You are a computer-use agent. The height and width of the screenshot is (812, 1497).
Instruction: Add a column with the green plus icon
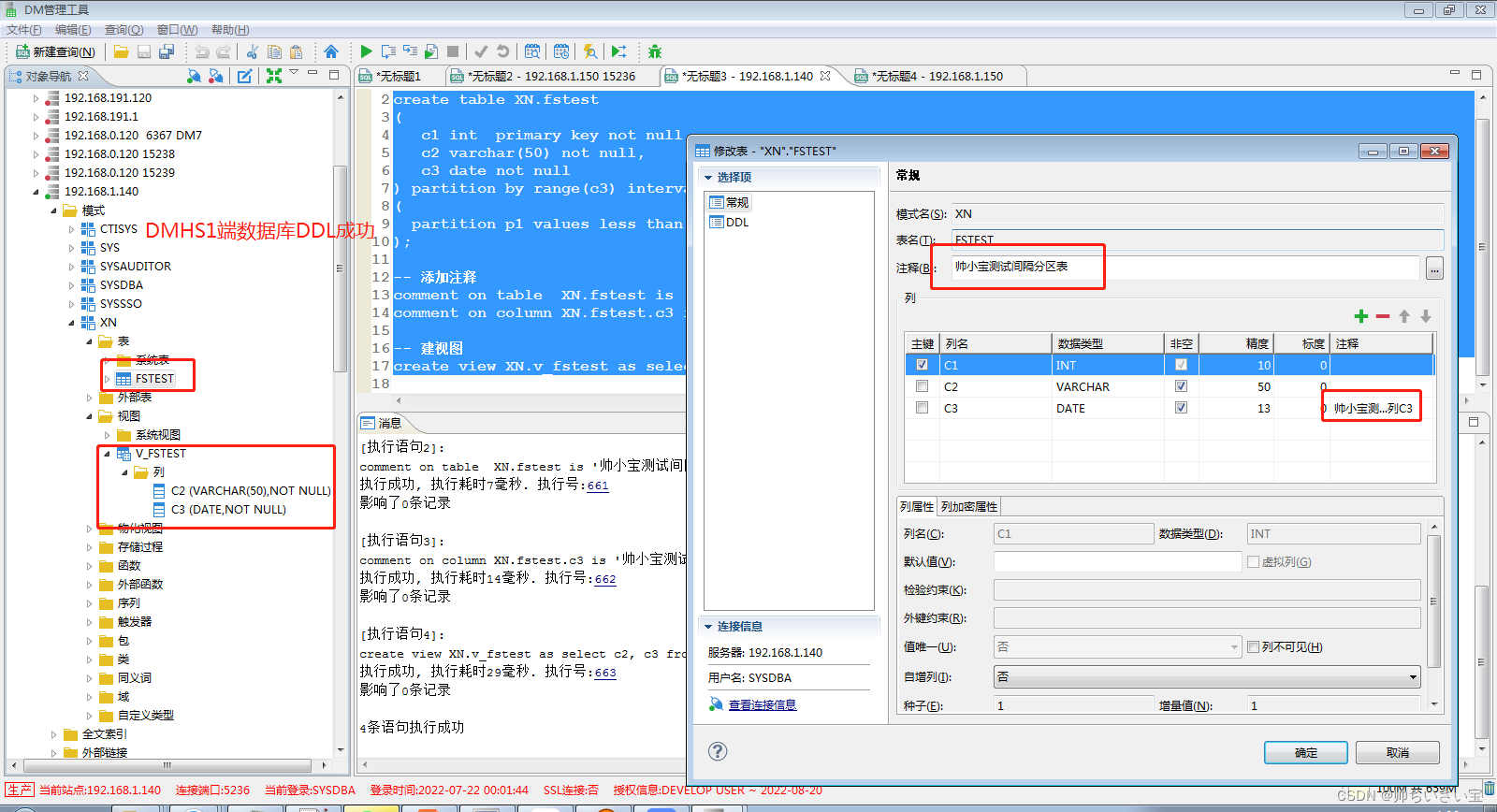(1361, 316)
